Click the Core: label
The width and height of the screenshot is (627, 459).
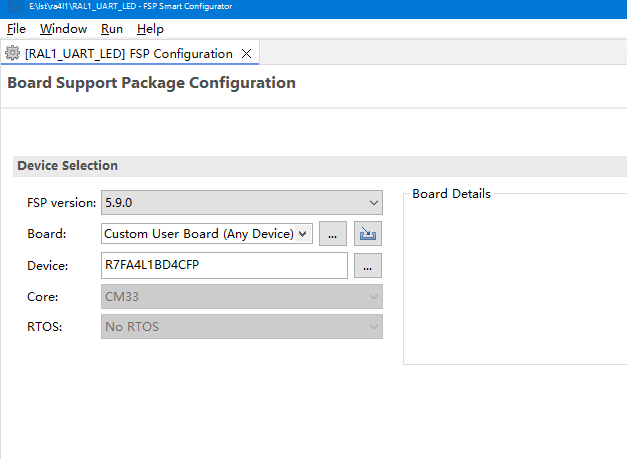point(42,297)
